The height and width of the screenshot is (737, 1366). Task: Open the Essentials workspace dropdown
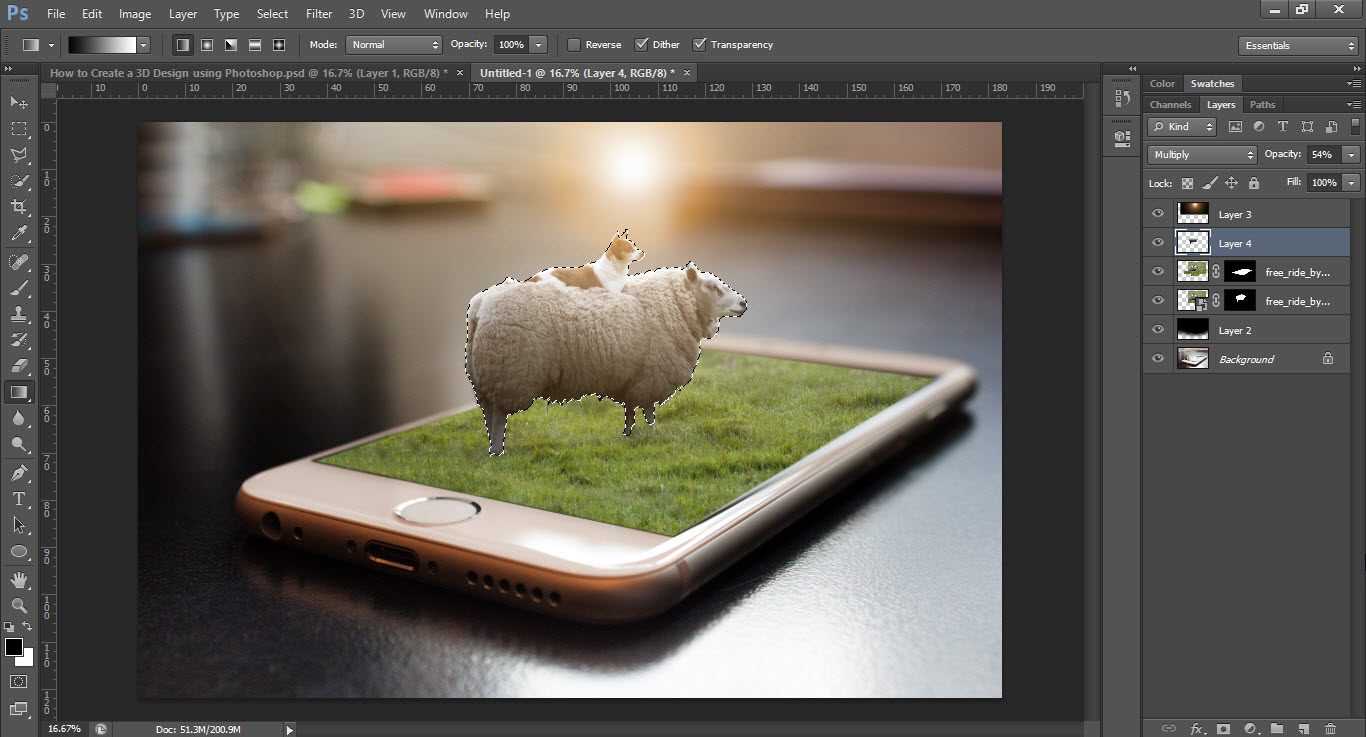pyautogui.click(x=1297, y=46)
